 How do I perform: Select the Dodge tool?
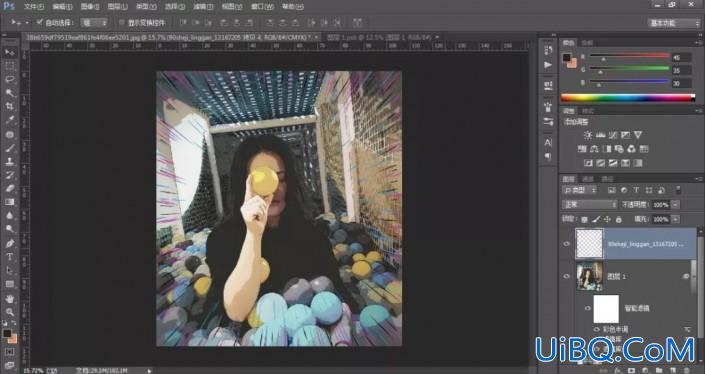coord(9,229)
